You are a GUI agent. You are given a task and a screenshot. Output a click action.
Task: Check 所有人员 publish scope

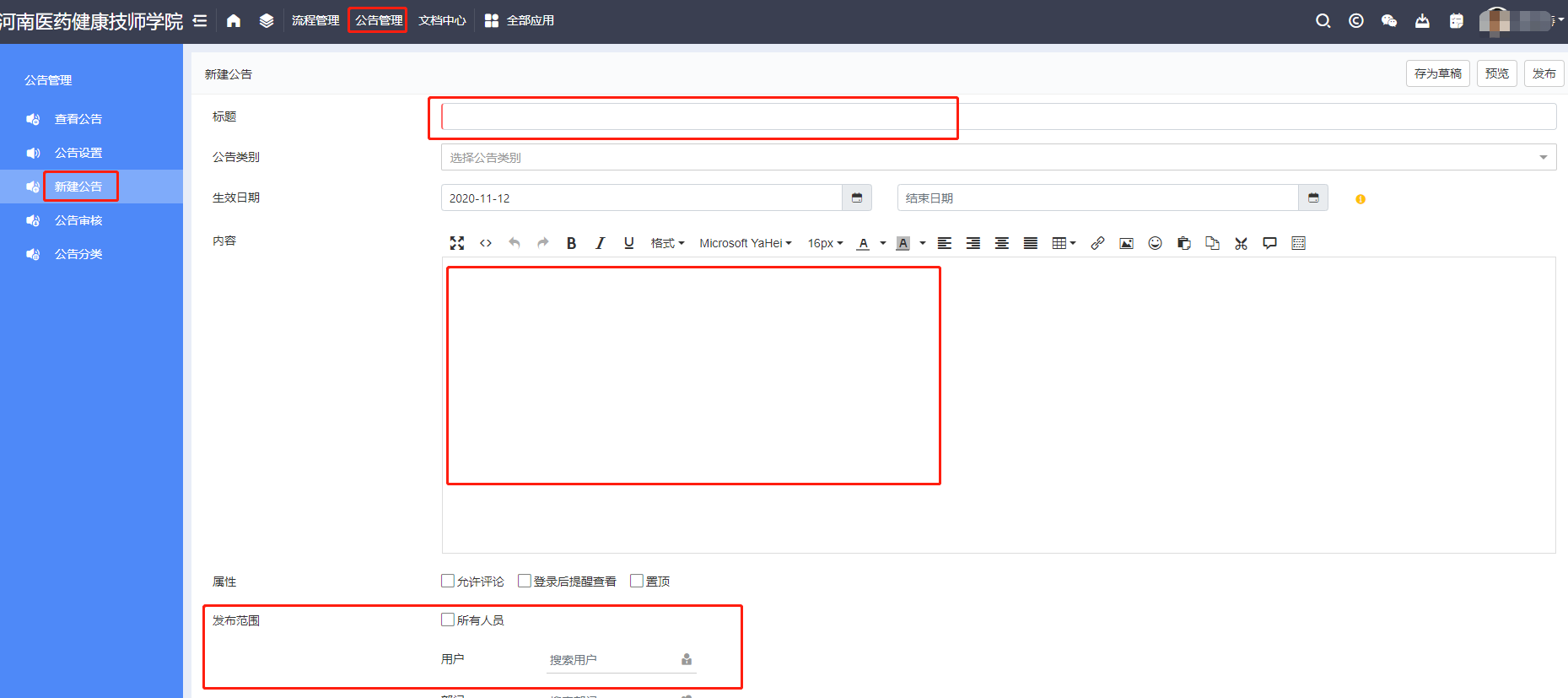[448, 620]
